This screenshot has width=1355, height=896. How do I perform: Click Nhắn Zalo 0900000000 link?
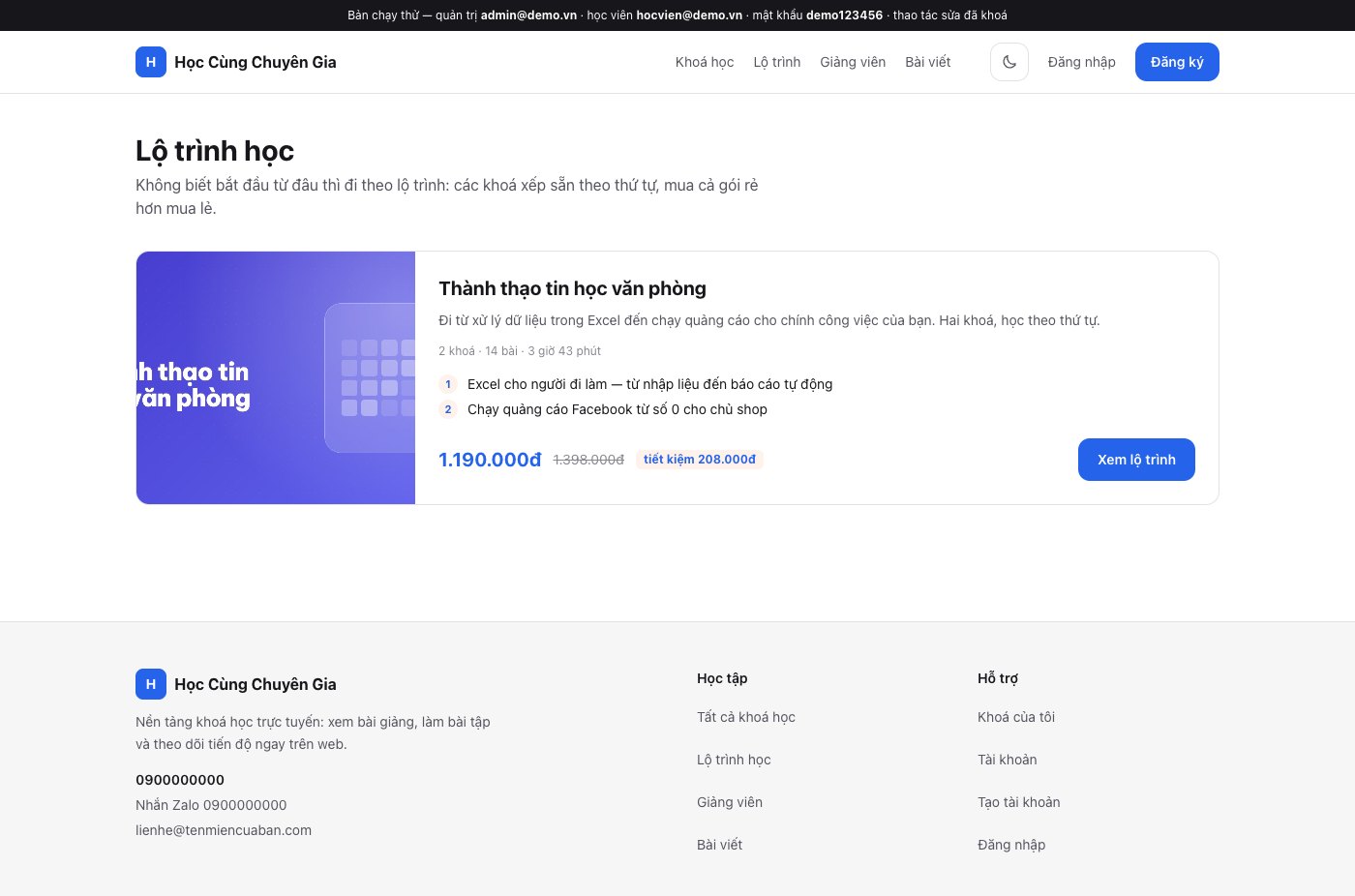tap(211, 805)
